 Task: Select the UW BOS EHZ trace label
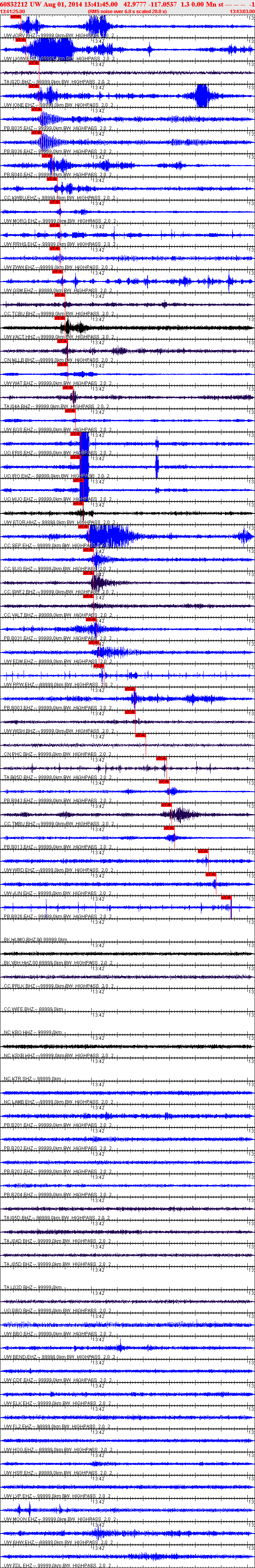tap(58, 430)
